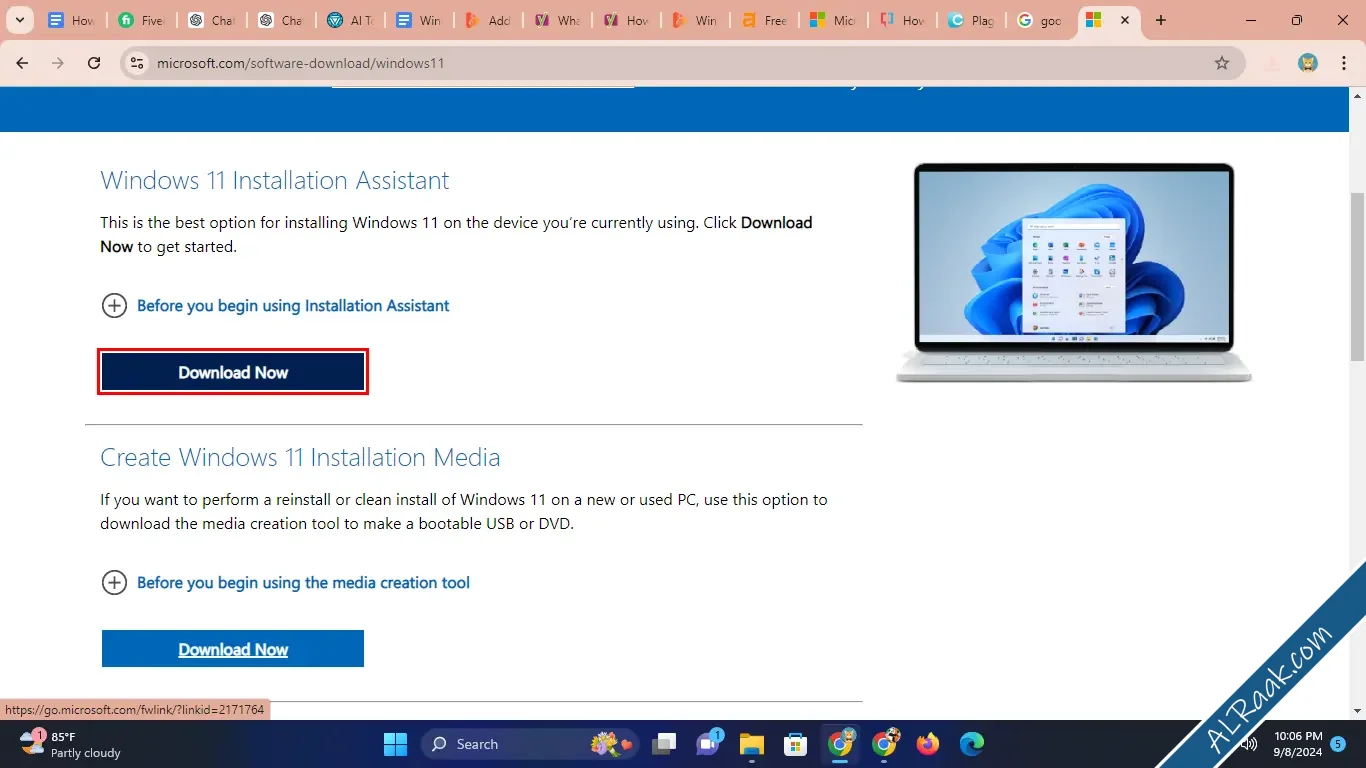Open the tab search dropdown

[x=20, y=20]
